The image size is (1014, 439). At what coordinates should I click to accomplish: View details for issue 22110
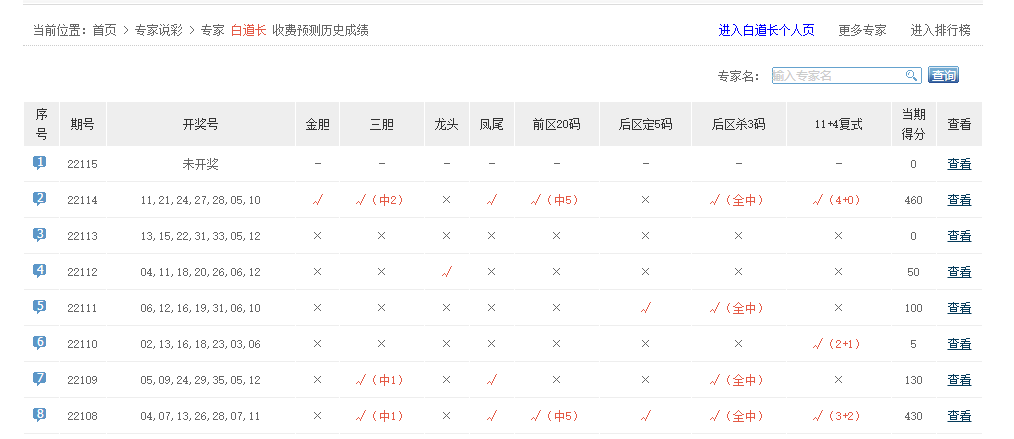coord(959,344)
